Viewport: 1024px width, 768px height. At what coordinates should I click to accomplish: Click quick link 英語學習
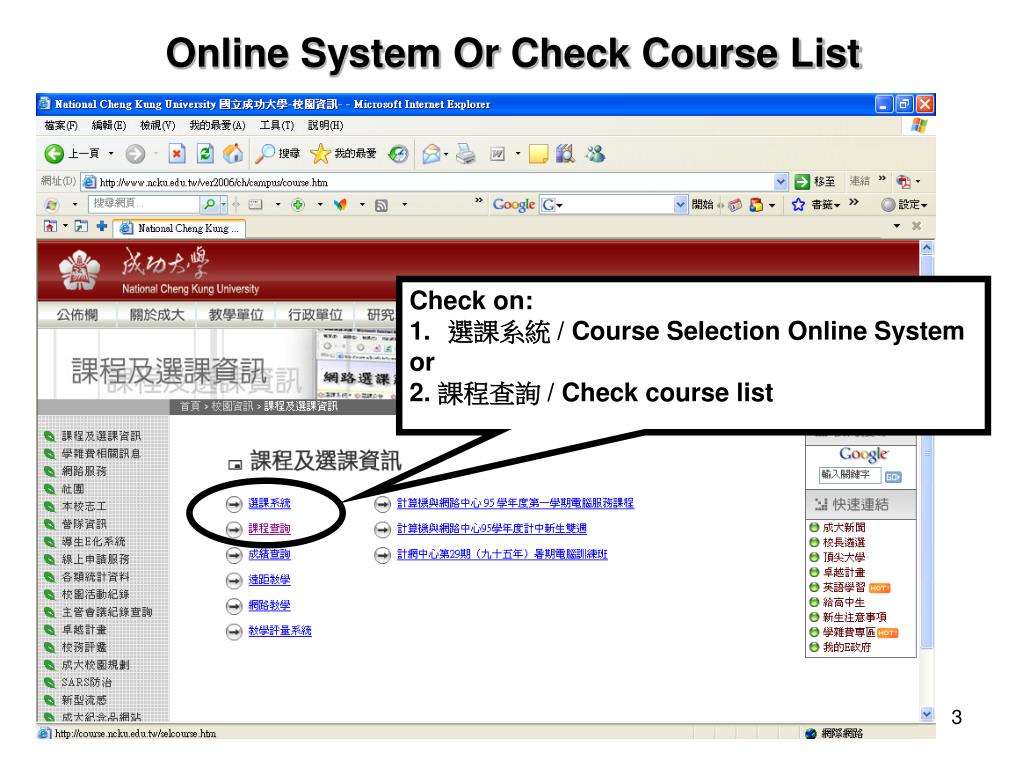coord(844,588)
